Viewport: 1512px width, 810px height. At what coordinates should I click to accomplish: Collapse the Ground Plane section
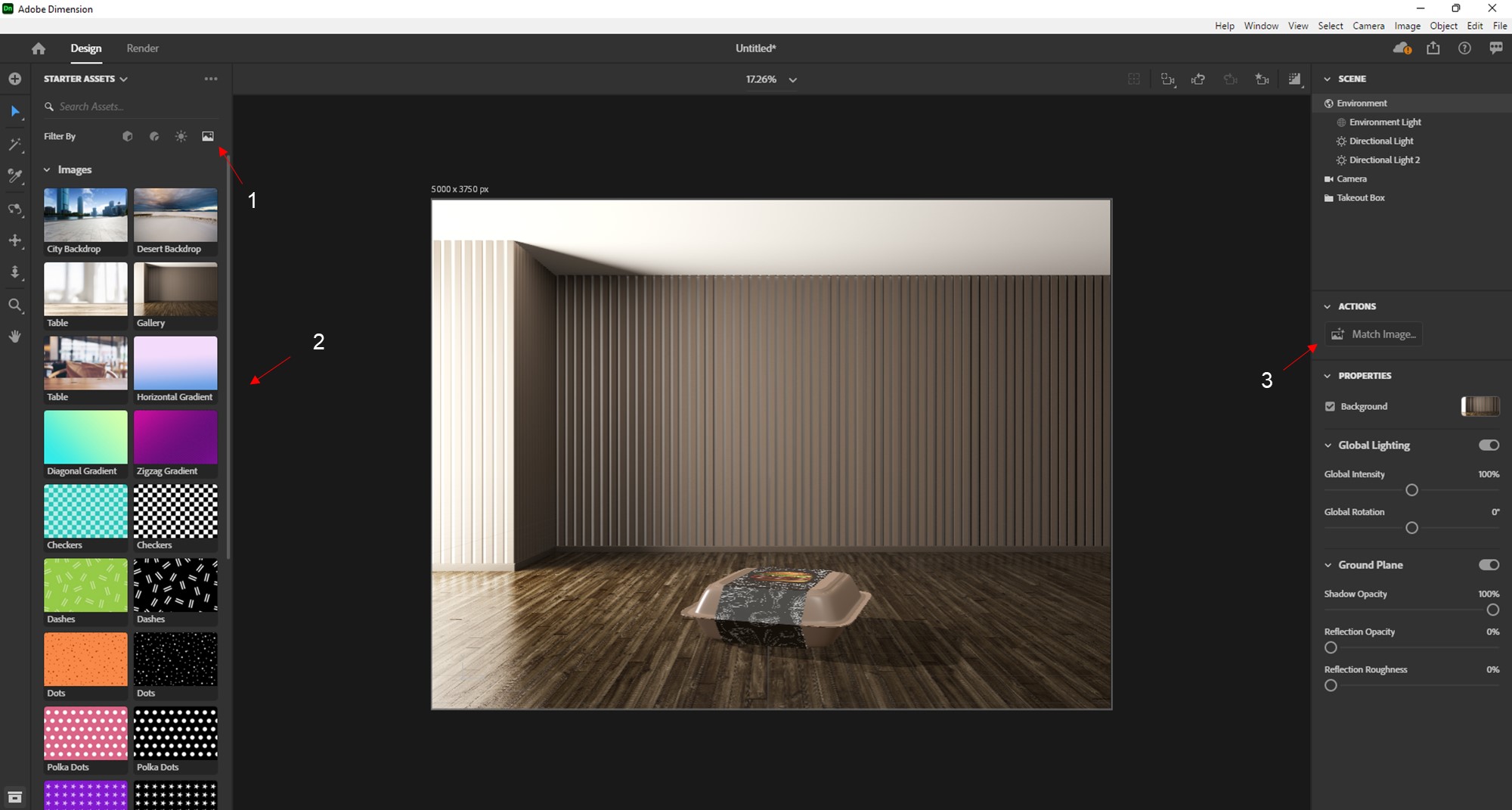[x=1328, y=565]
